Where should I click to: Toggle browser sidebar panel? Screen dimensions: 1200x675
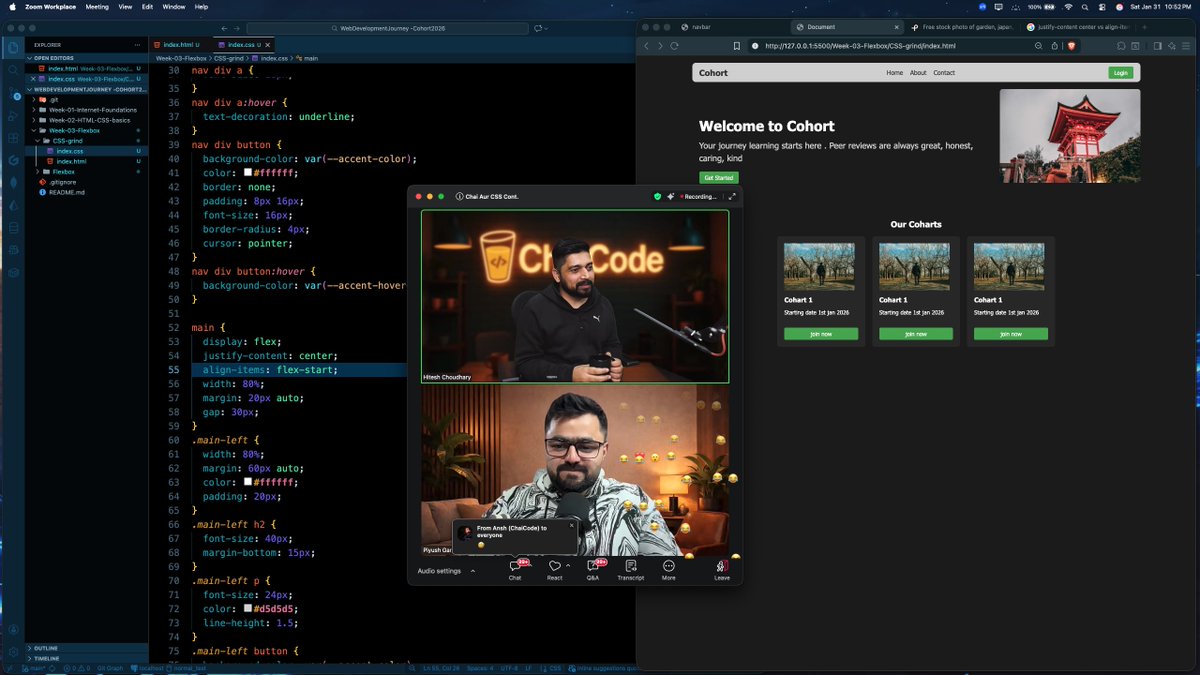click(1158, 46)
